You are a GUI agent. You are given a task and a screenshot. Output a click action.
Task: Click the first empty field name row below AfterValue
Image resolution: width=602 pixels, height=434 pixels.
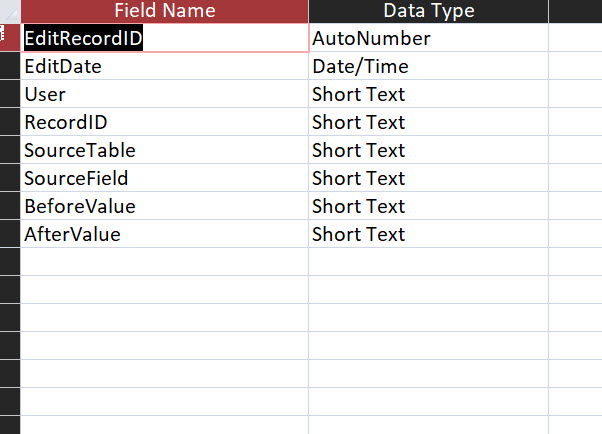pyautogui.click(x=165, y=262)
